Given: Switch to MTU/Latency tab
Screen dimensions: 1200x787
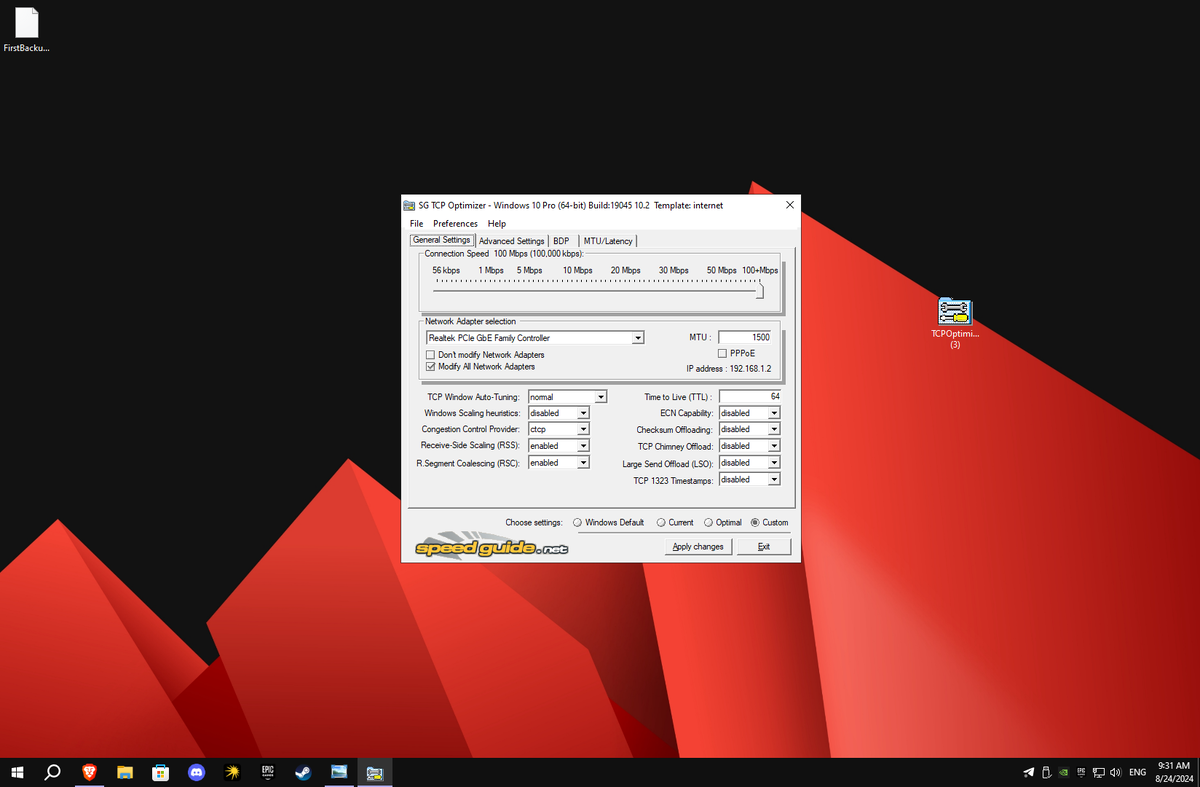Looking at the screenshot, I should pos(608,241).
